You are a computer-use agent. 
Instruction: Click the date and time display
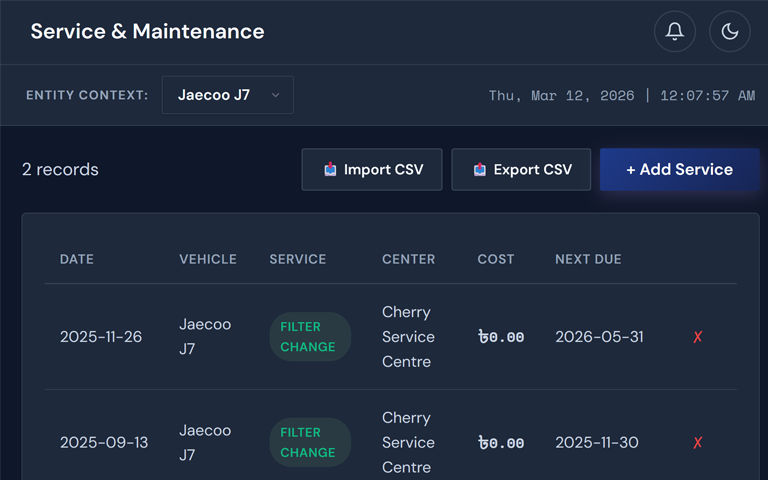622,96
